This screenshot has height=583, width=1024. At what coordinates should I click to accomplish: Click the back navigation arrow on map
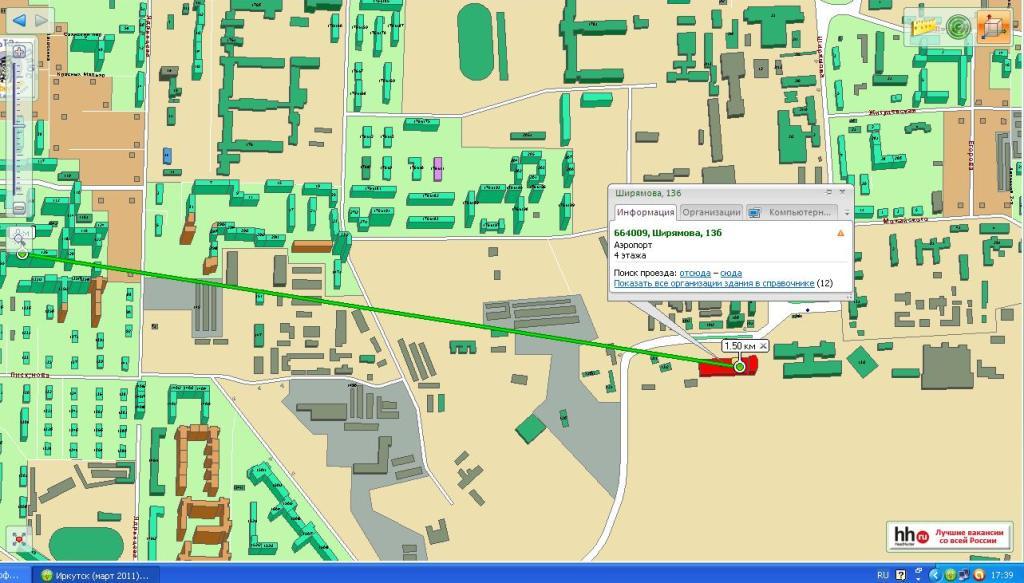tap(19, 19)
